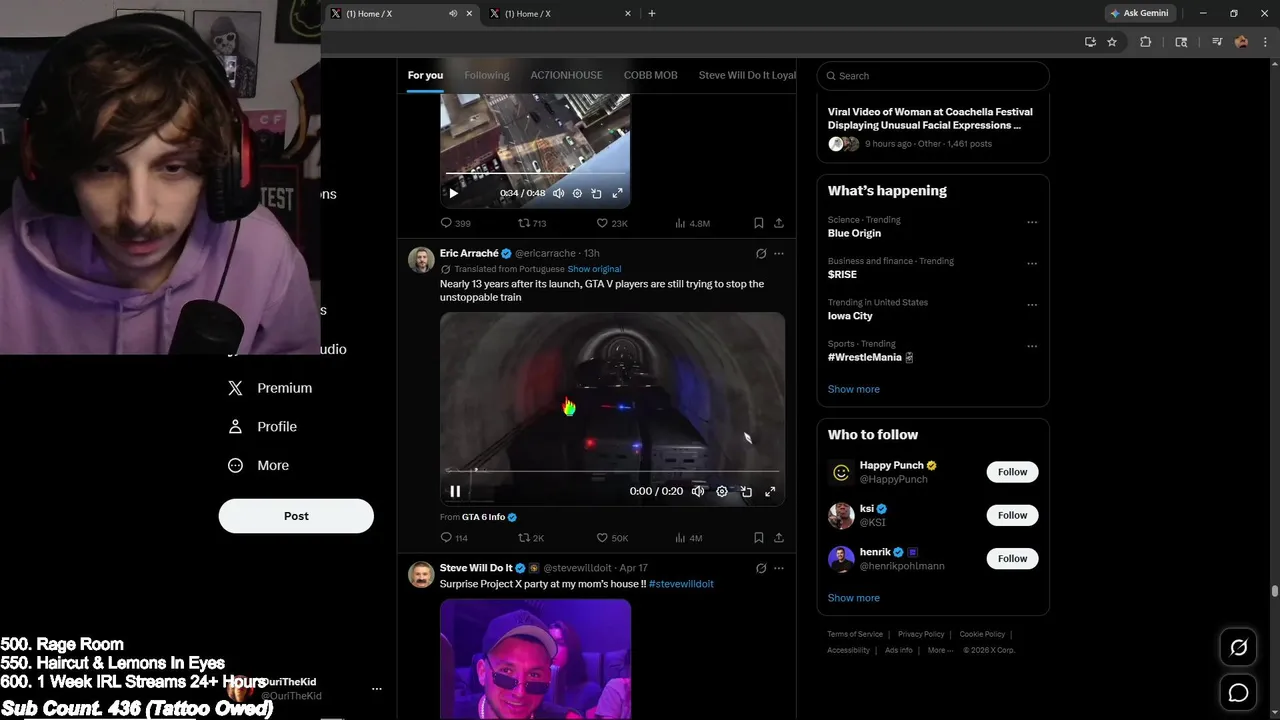Bookmark the post with 23K likes
The width and height of the screenshot is (1280, 720).
(x=759, y=223)
